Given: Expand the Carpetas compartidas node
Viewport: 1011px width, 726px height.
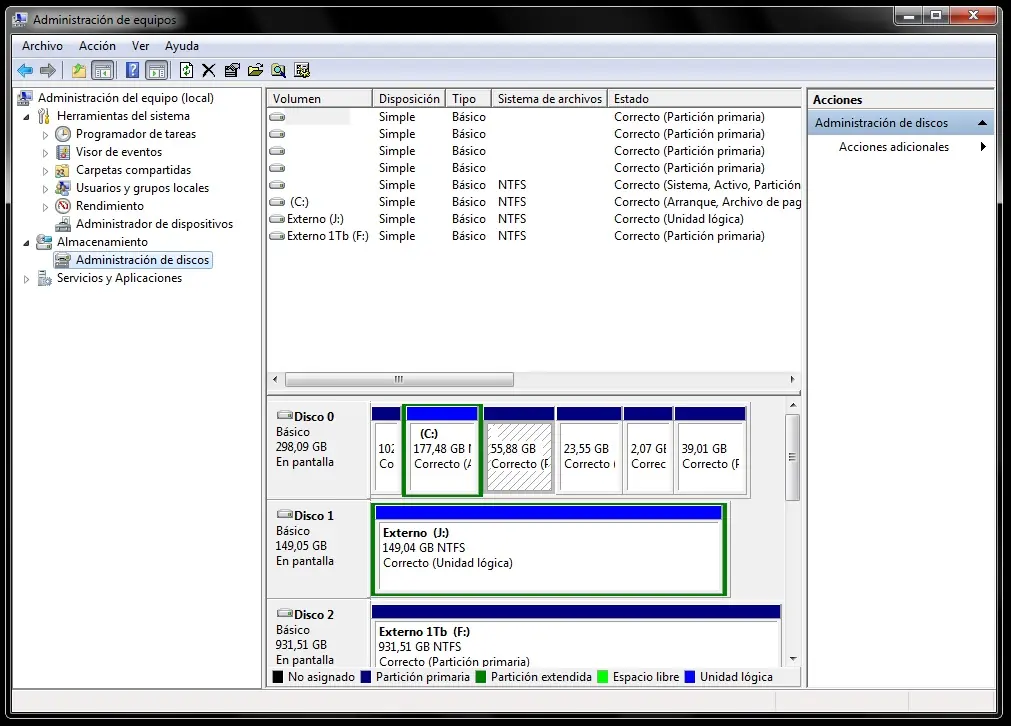Looking at the screenshot, I should [x=45, y=172].
